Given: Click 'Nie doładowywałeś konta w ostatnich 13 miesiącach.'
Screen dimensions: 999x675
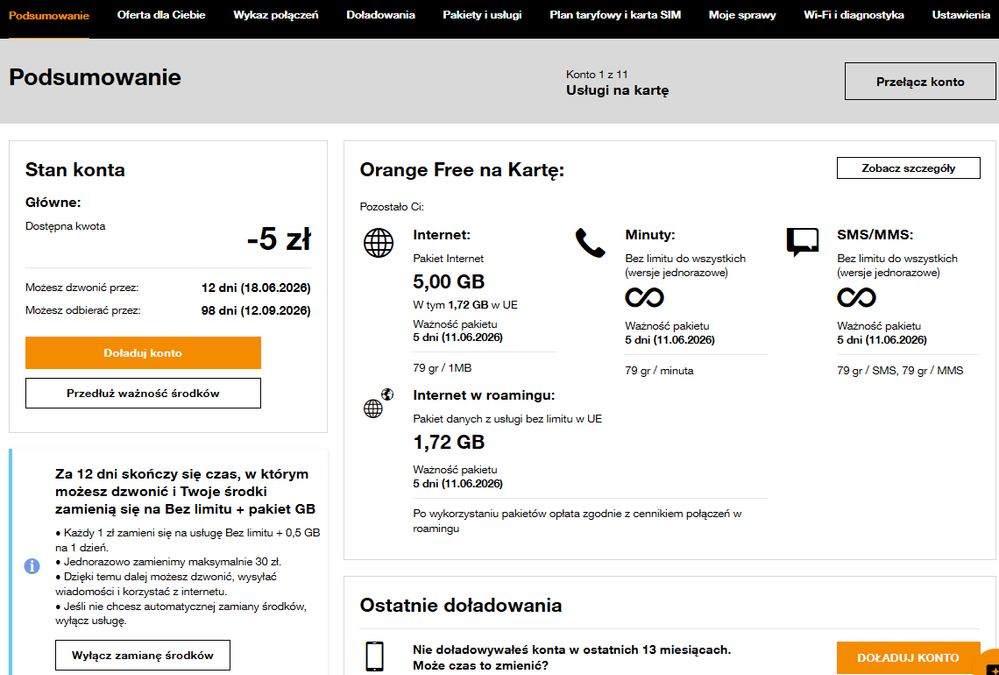Looking at the screenshot, I should pyautogui.click(x=571, y=650).
